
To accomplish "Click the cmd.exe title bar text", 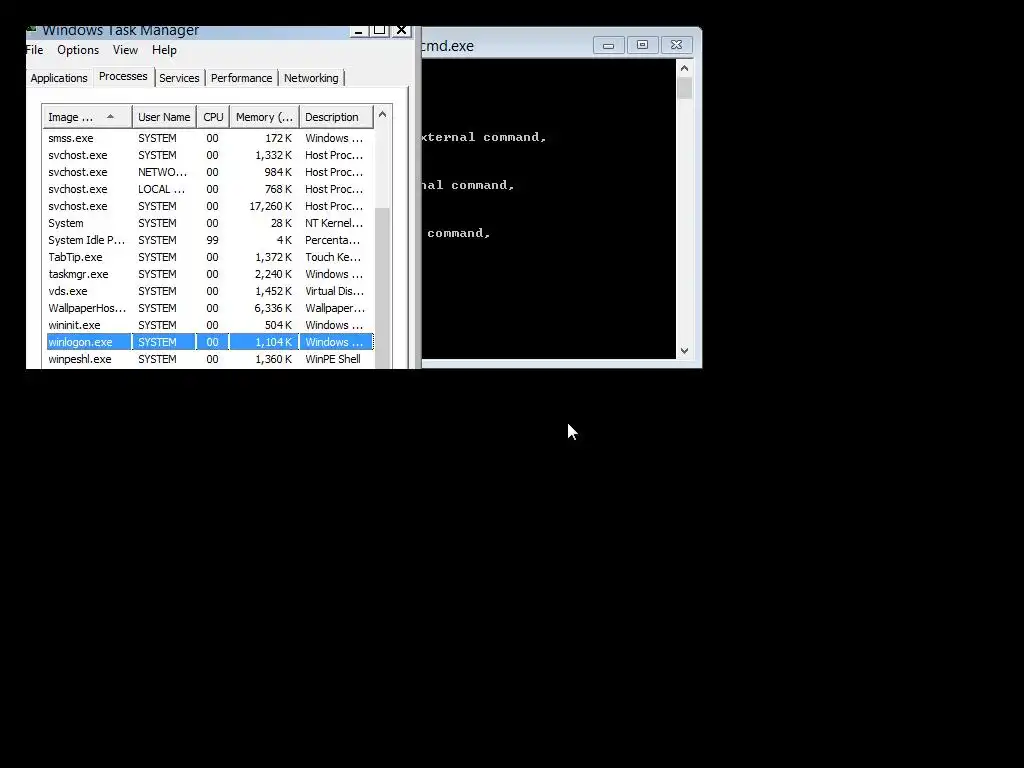I will tap(447, 46).
